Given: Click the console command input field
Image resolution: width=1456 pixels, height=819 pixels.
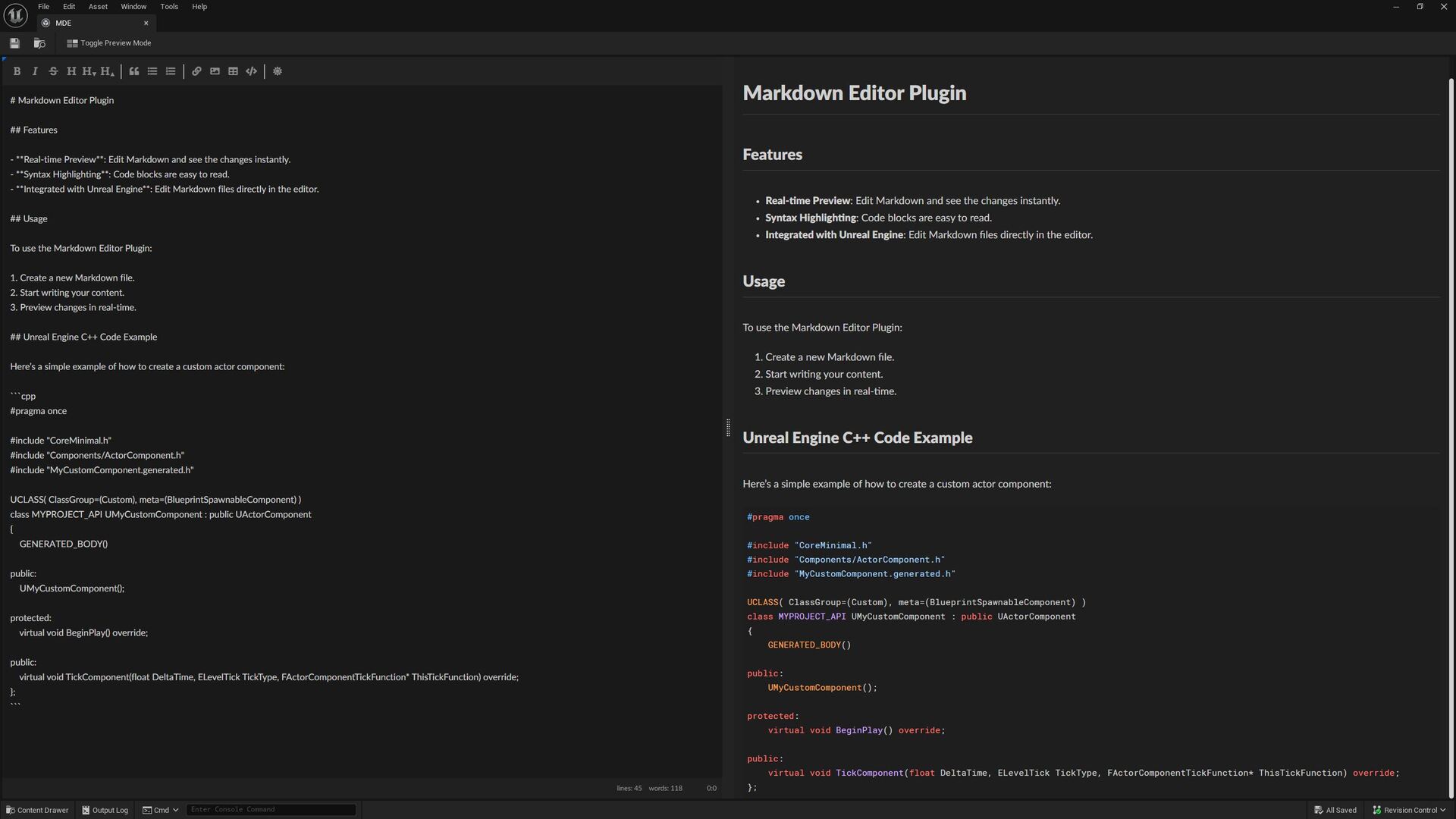Looking at the screenshot, I should tap(271, 810).
